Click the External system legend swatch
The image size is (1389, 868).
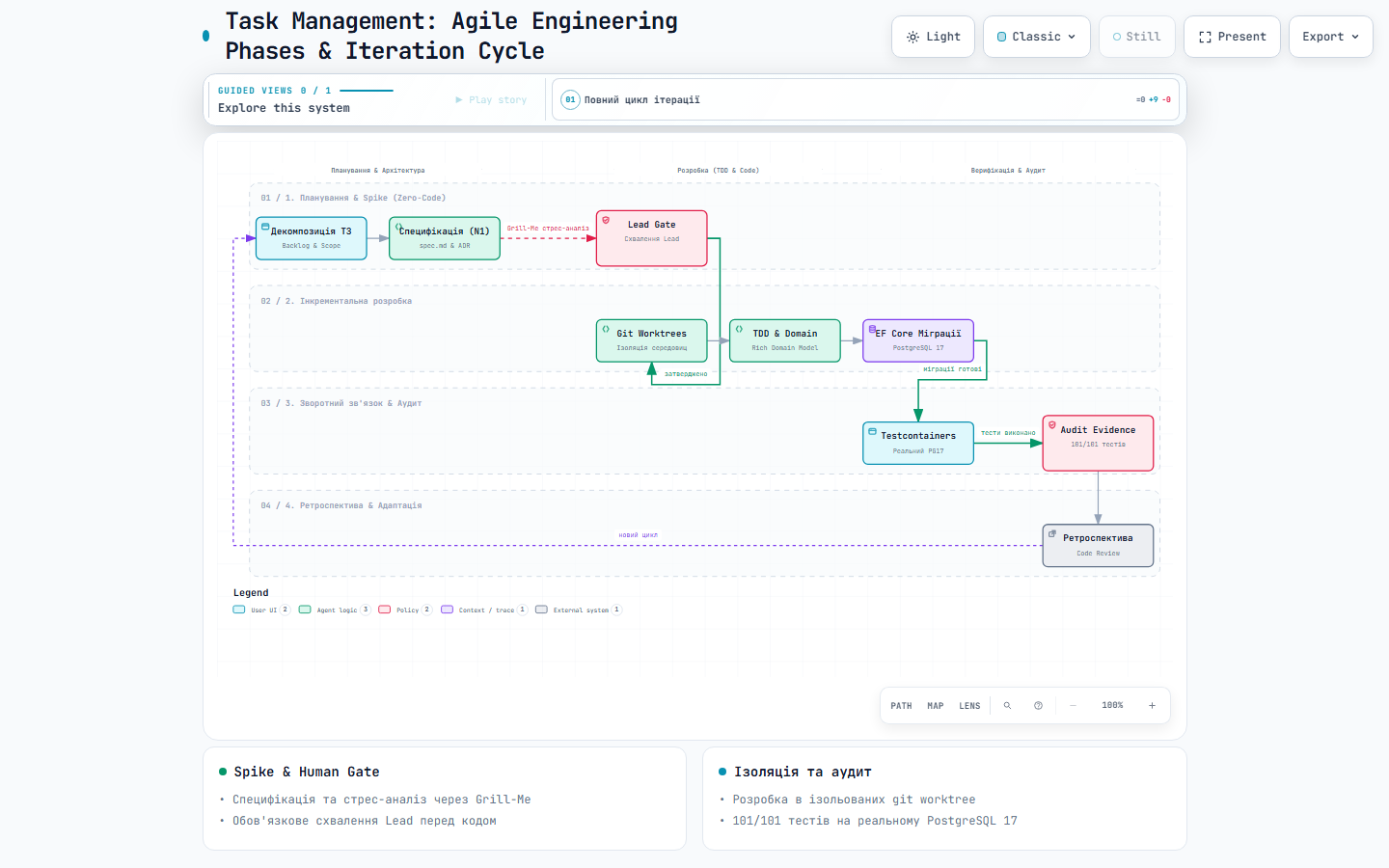tap(541, 610)
